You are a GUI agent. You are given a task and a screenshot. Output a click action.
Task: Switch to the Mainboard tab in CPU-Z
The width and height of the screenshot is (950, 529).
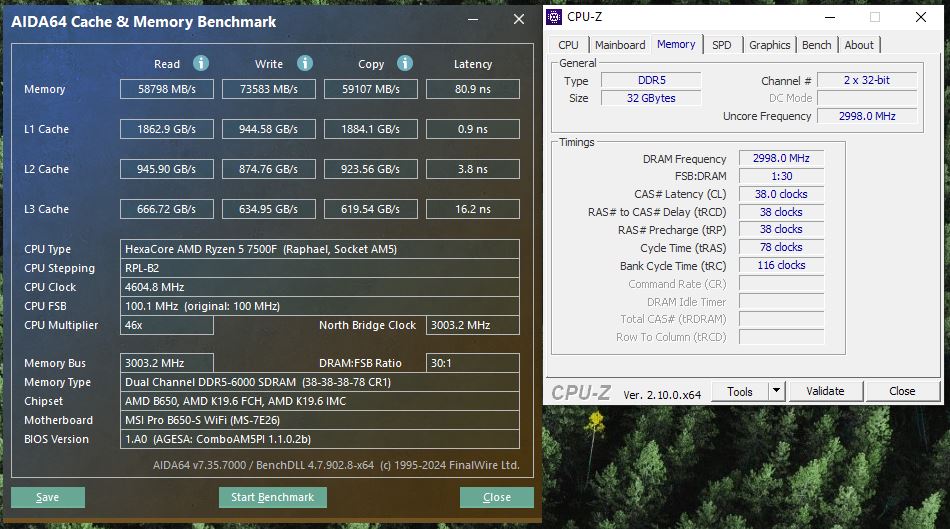620,45
